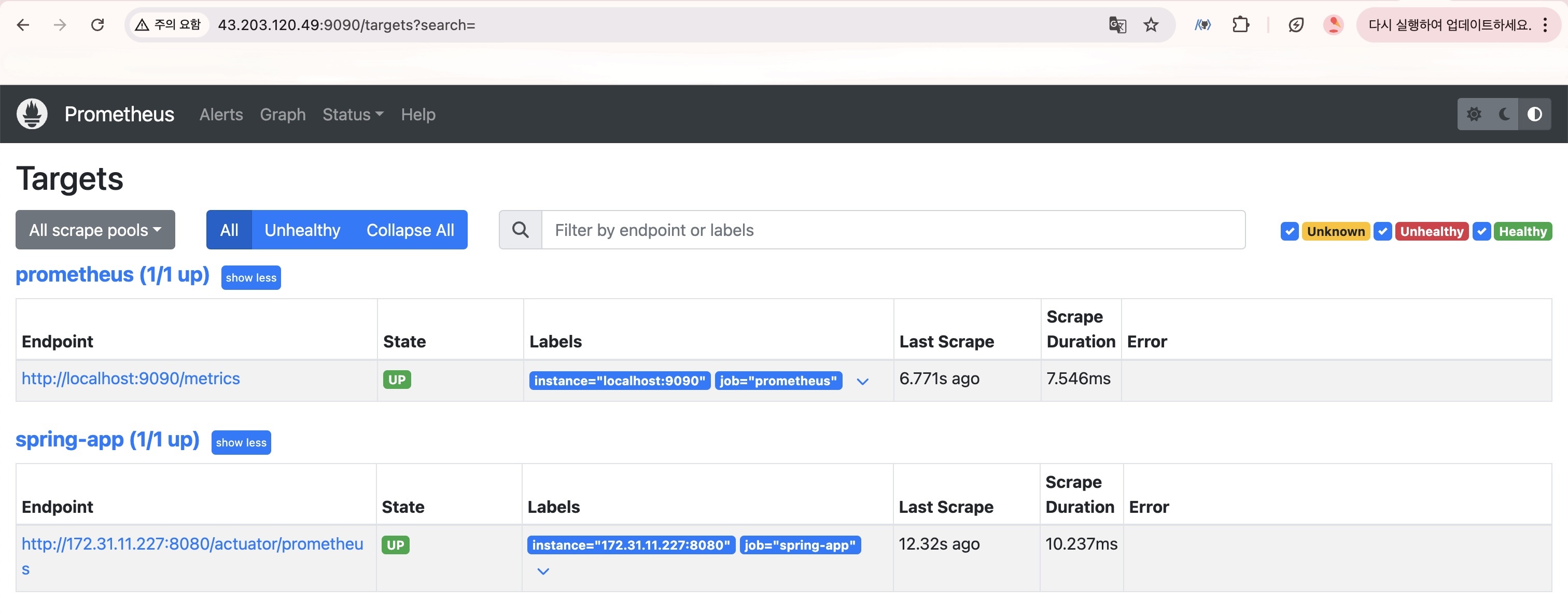The width and height of the screenshot is (1568, 616).
Task: Expand labels chevron in prometheus row
Action: pyautogui.click(x=862, y=382)
